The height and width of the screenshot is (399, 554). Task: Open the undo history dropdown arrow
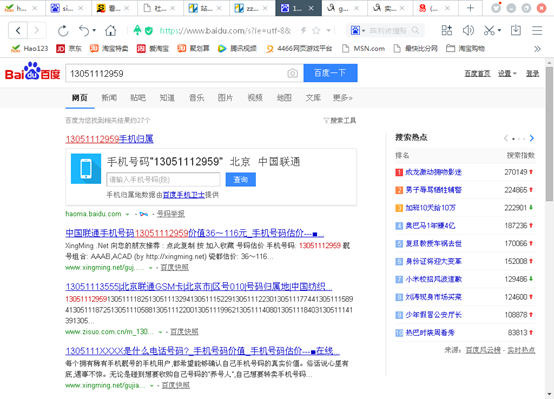94,30
